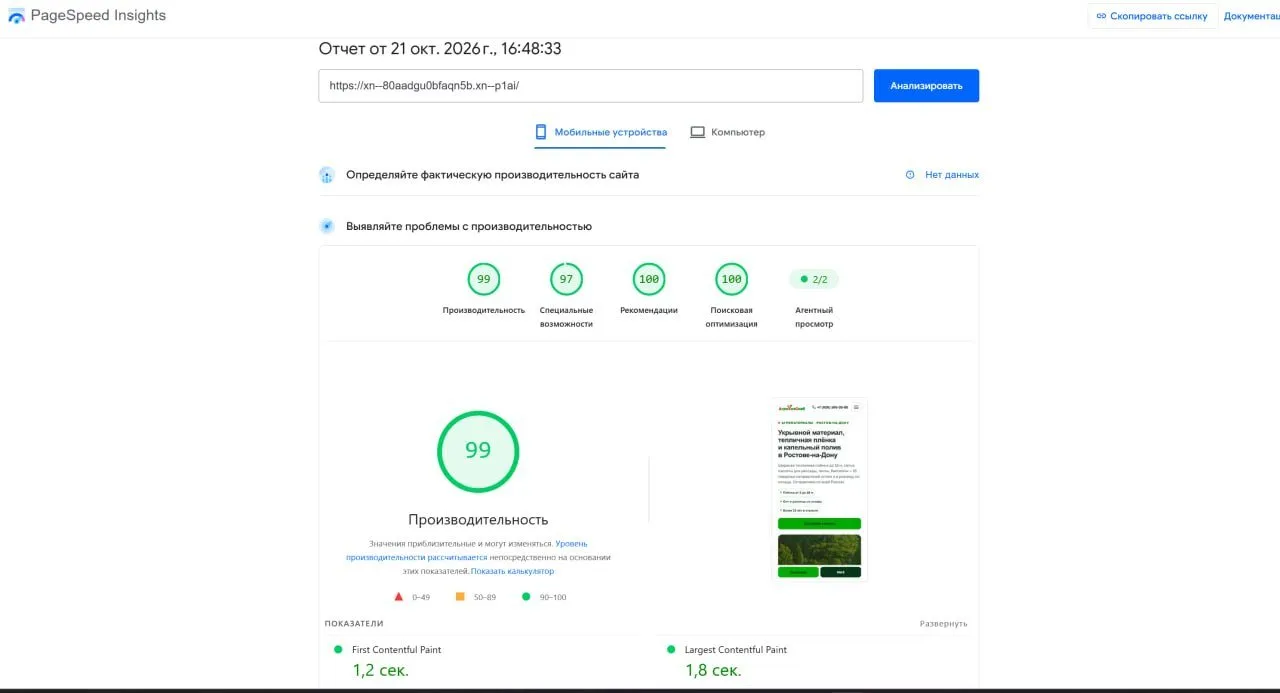Click the copy link chain icon
The image size is (1280, 693).
click(1101, 16)
